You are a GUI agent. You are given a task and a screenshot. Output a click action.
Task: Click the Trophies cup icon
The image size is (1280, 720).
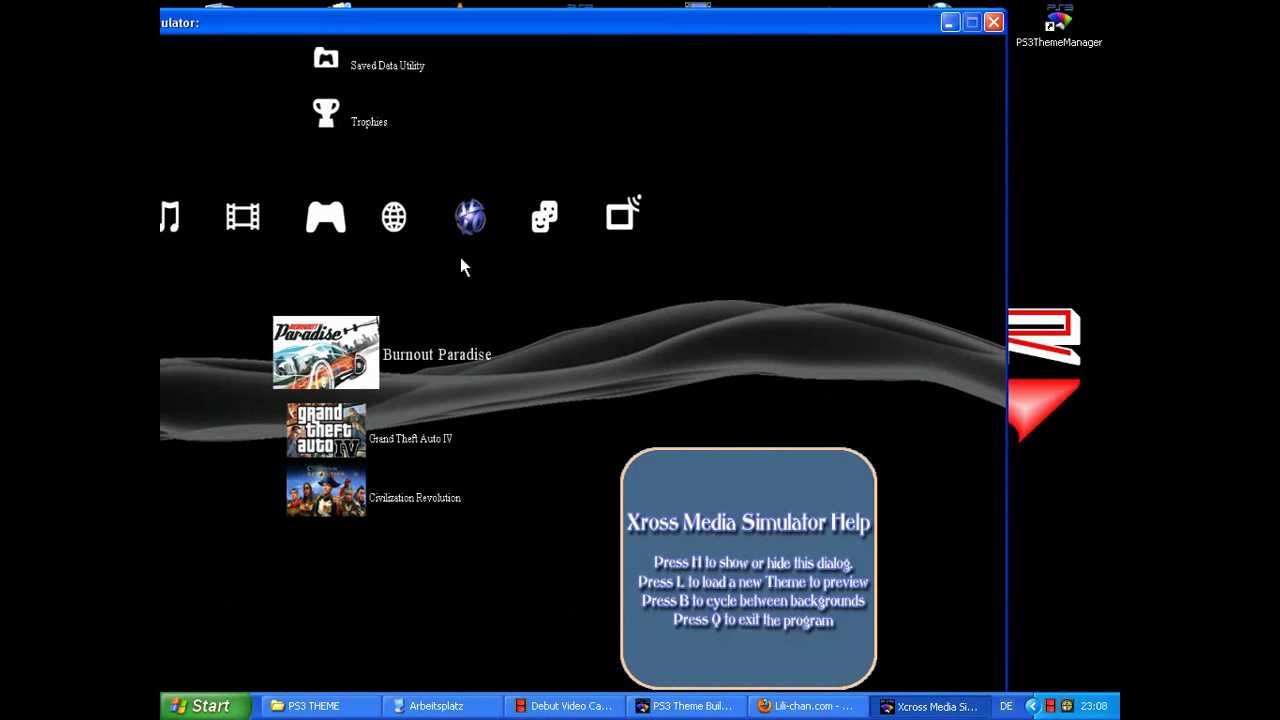pos(326,113)
